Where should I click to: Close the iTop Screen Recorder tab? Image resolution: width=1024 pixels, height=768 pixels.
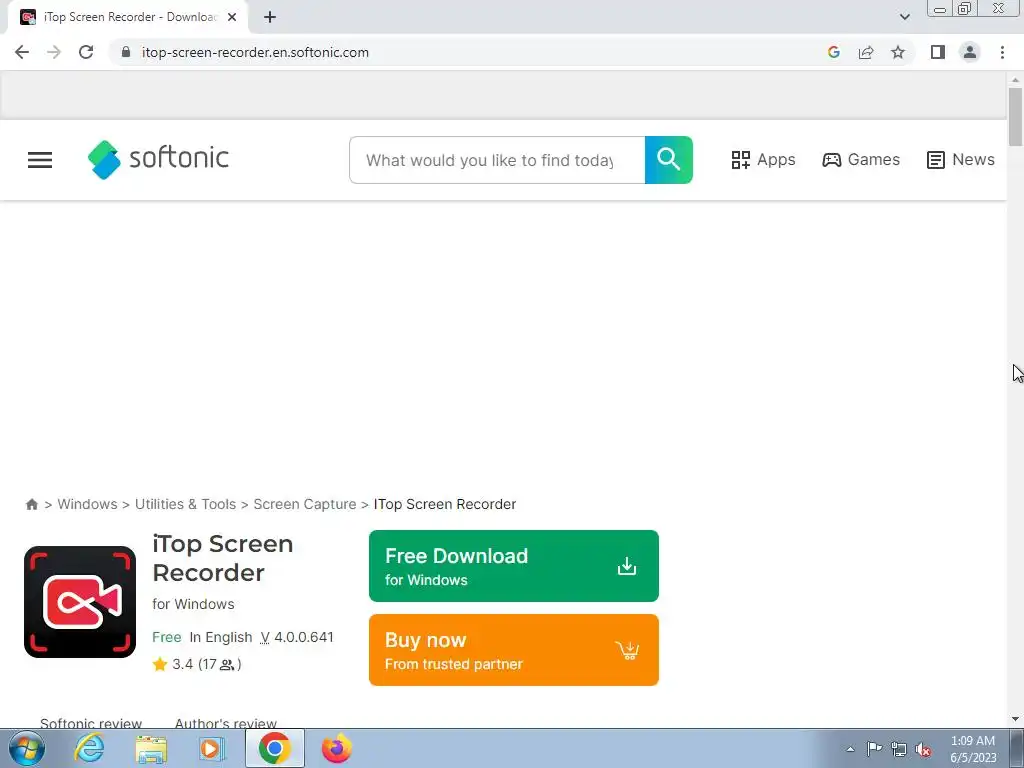coord(232,17)
